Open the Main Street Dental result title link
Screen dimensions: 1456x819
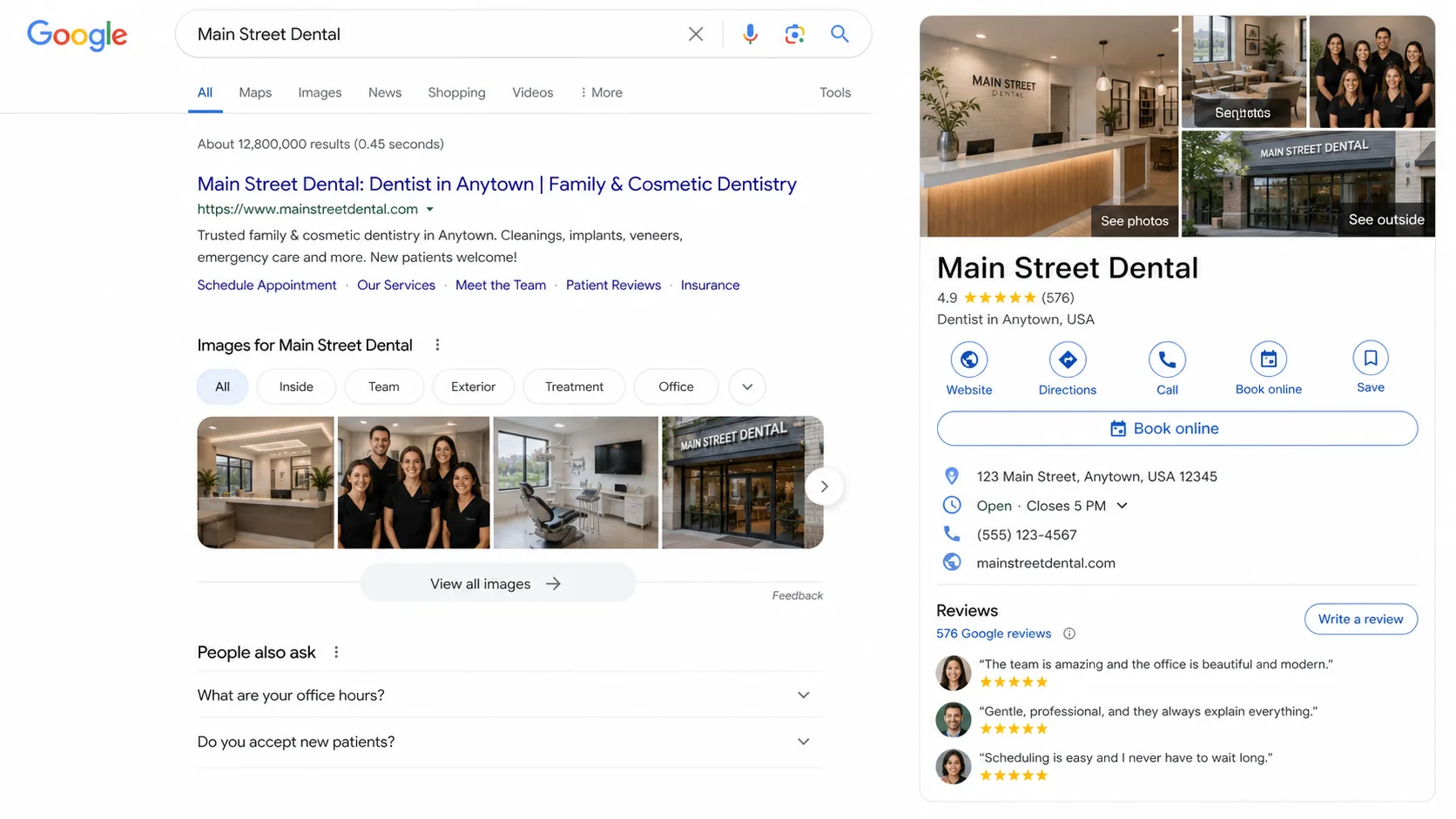(x=496, y=185)
